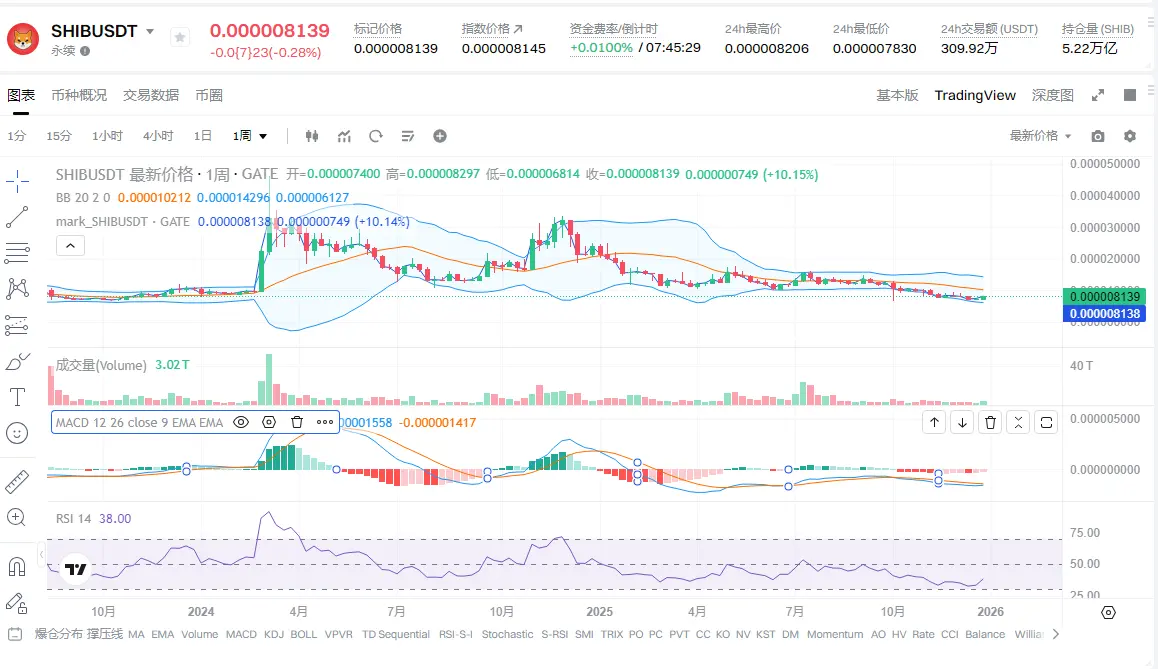Move the MACD pane down
The image size is (1158, 669).
(962, 422)
